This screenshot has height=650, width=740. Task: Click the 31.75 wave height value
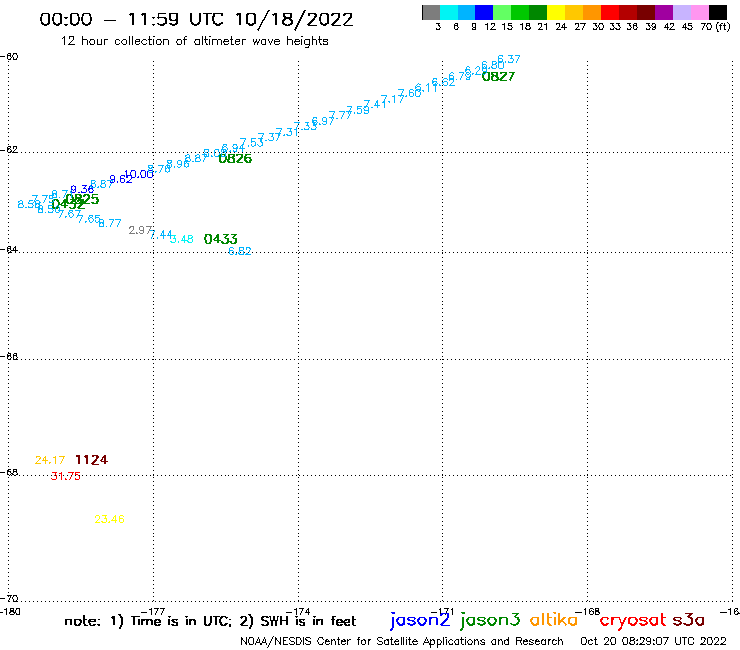(66, 476)
